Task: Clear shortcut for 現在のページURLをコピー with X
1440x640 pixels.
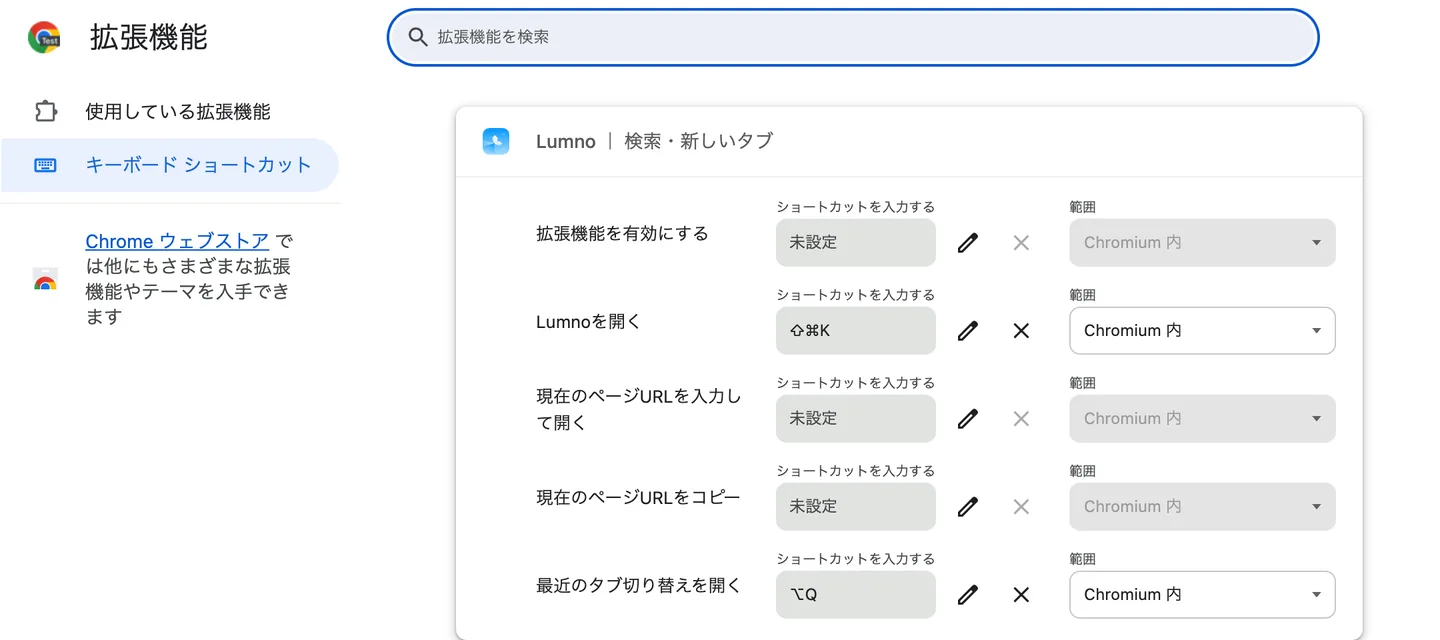Action: [1021, 507]
